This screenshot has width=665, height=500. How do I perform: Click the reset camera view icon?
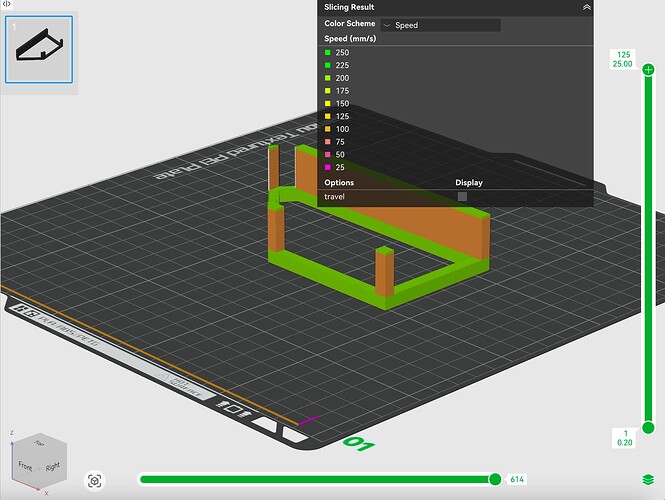95,481
